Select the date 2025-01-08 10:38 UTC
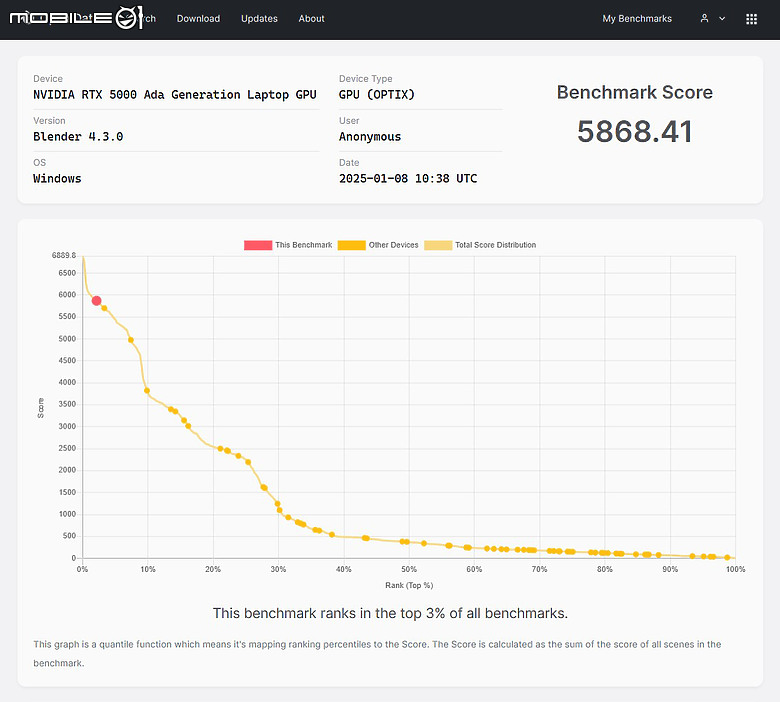The width and height of the screenshot is (780, 702). click(408, 178)
